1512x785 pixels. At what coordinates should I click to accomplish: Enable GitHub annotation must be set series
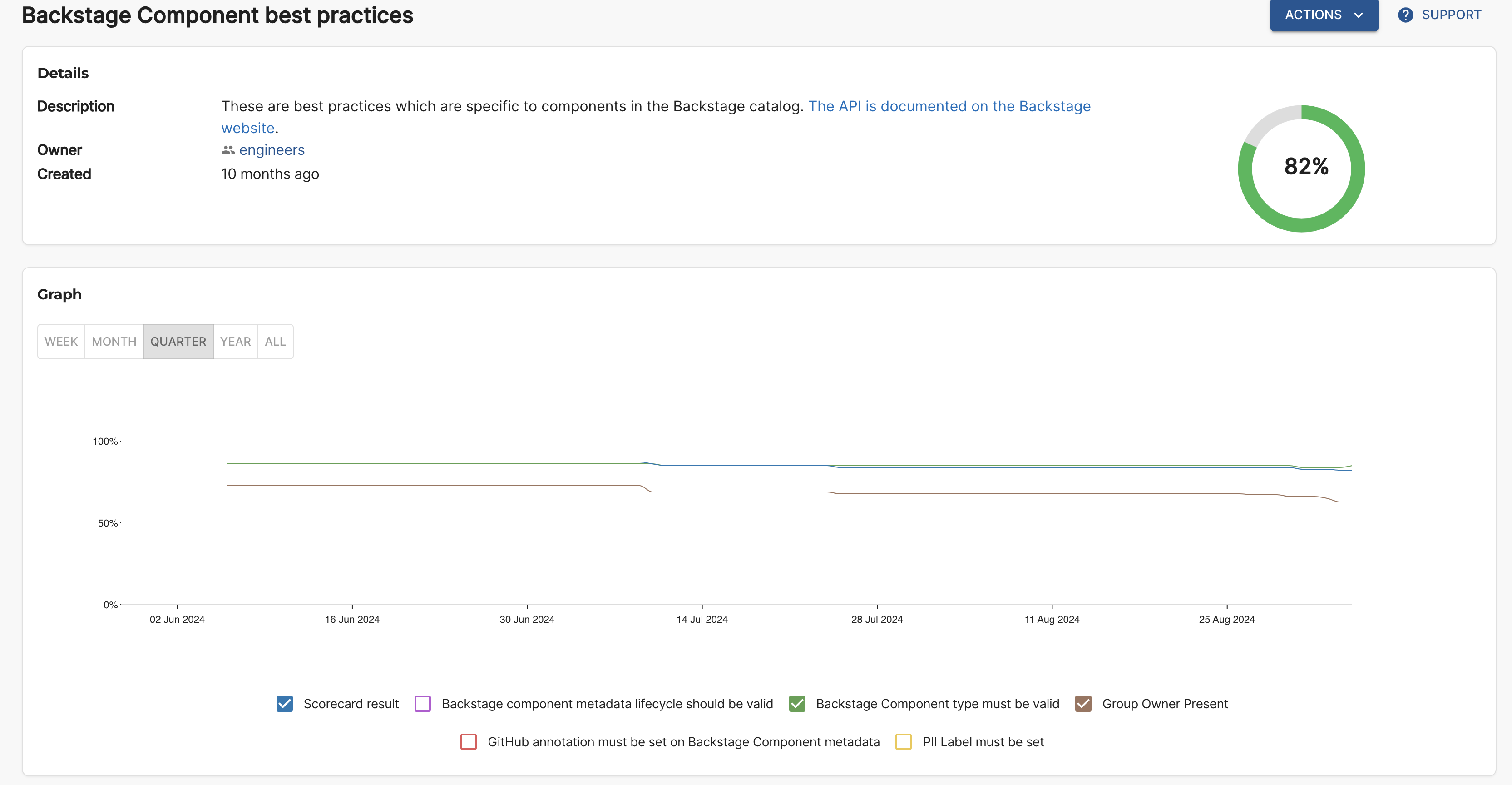469,741
